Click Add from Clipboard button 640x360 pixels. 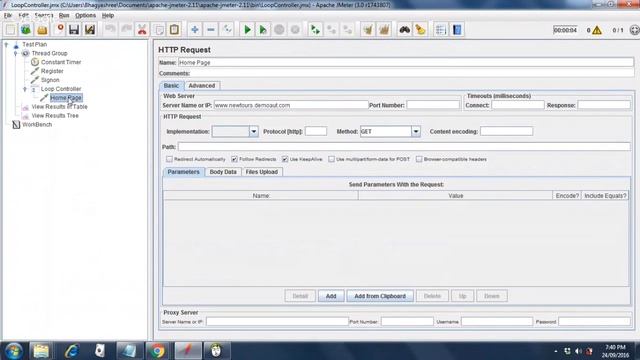(380, 296)
